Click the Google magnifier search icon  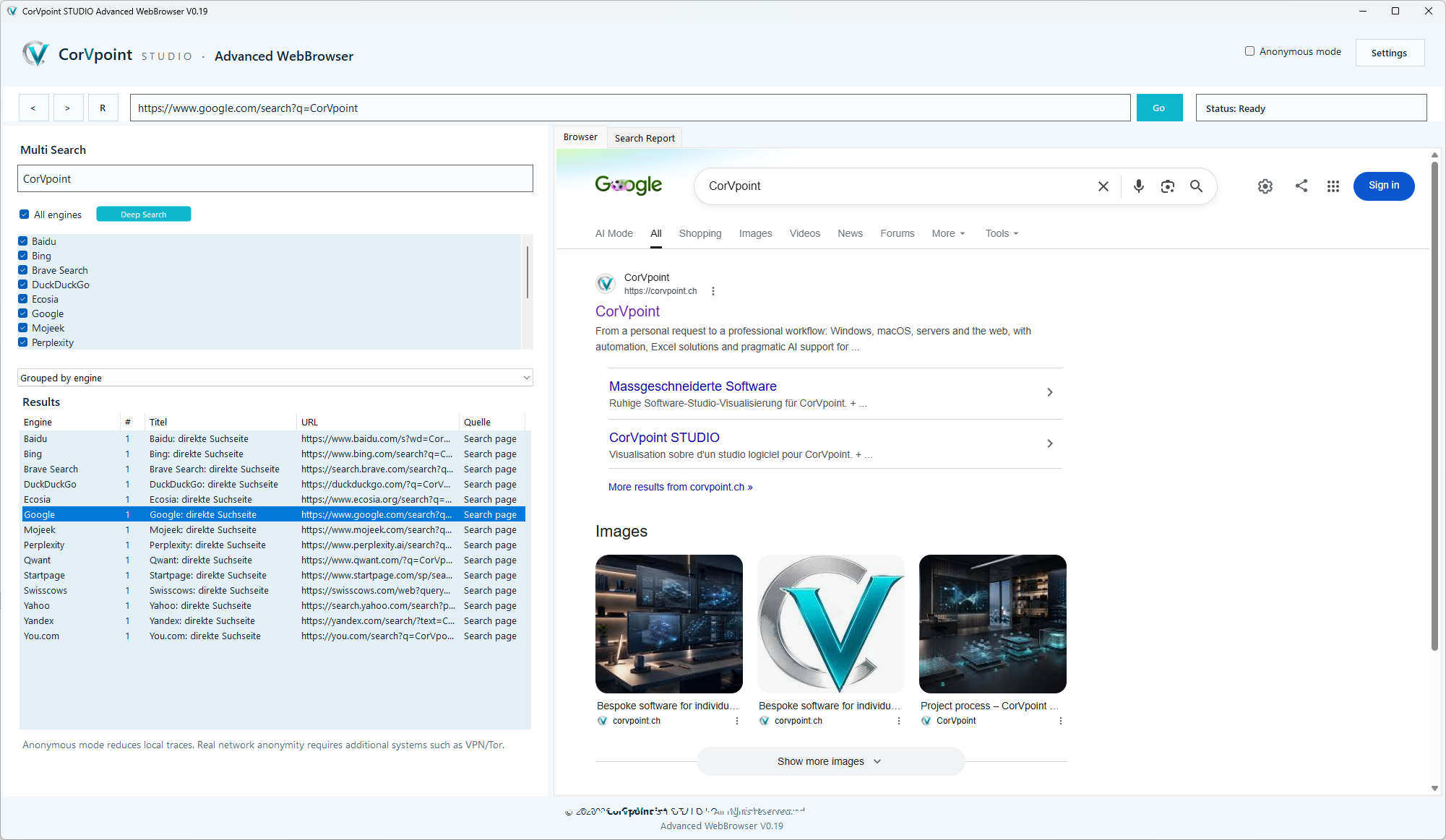pyautogui.click(x=1196, y=186)
